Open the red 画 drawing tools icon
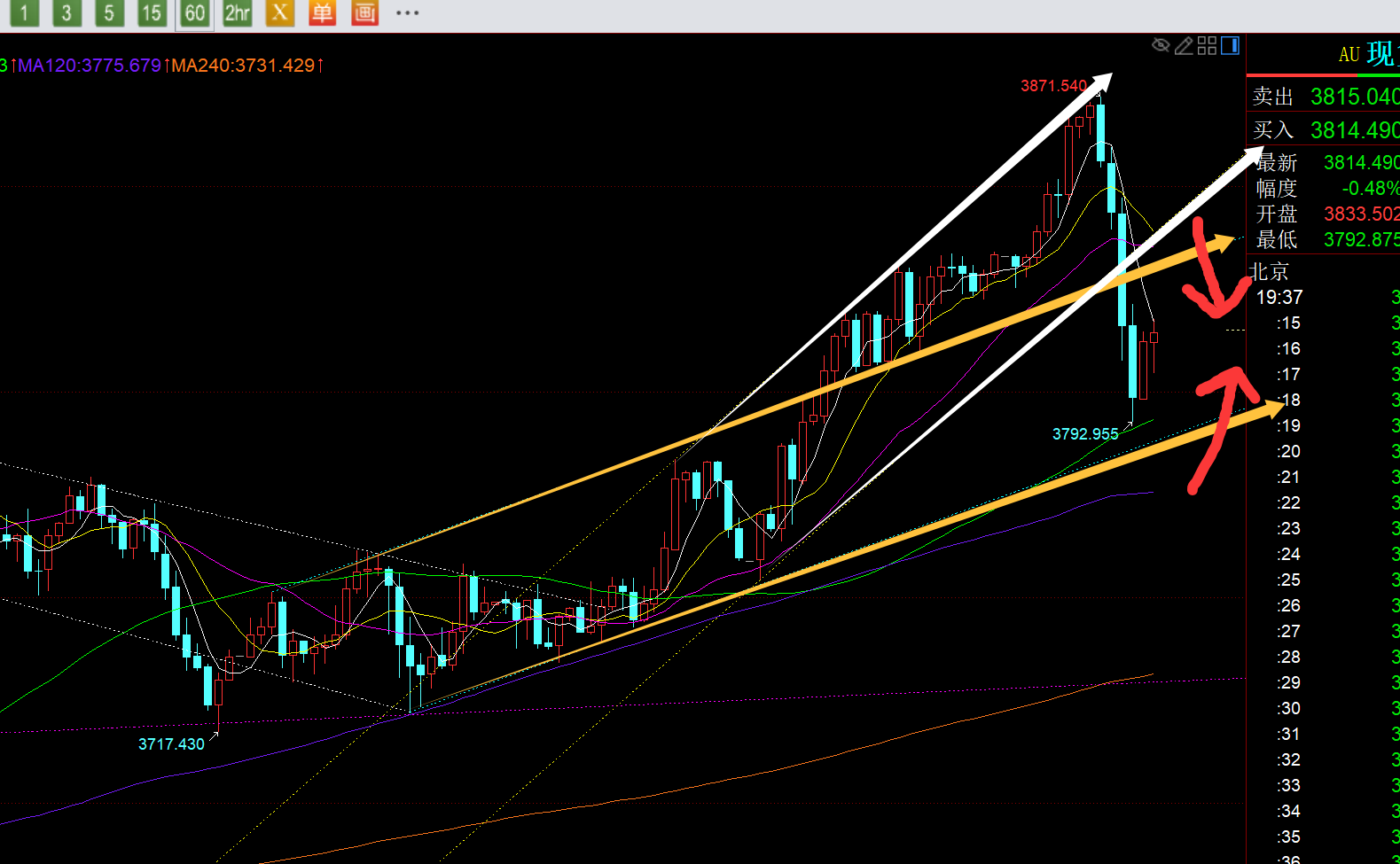Image resolution: width=1400 pixels, height=864 pixels. 364,13
